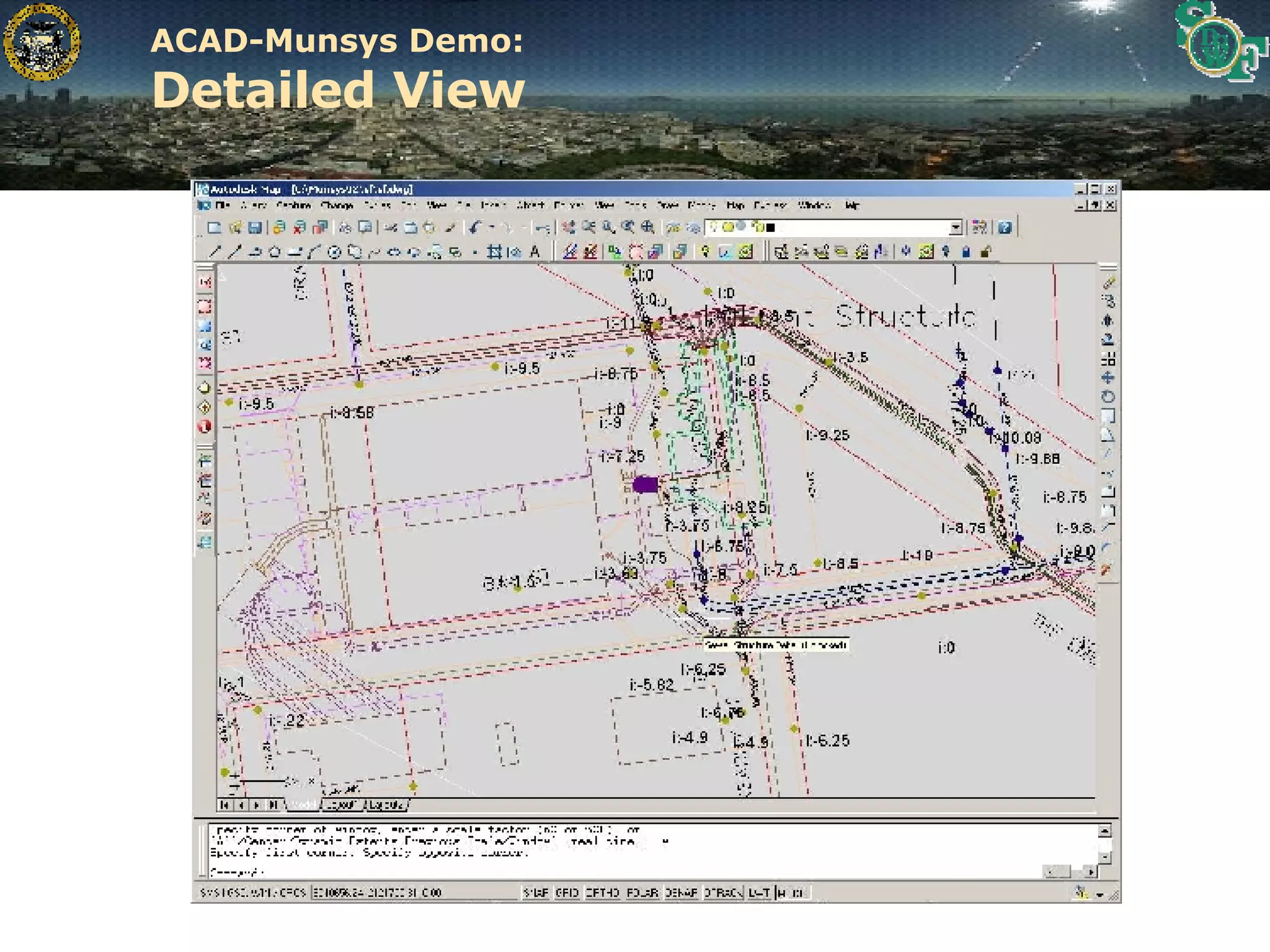
Task: Click the Paste clipboard icon
Action: coord(429,227)
